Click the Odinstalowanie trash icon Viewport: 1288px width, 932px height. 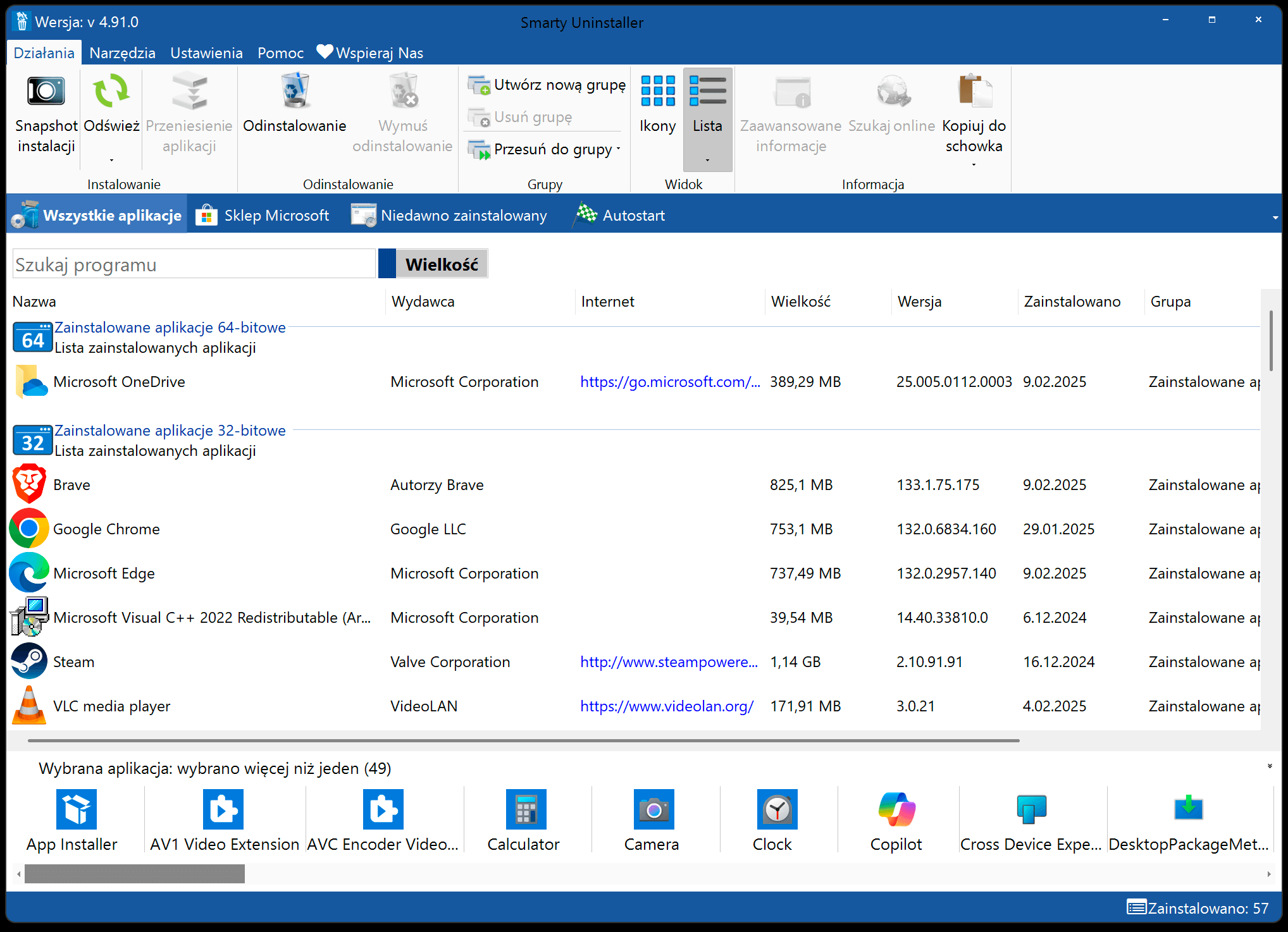pyautogui.click(x=295, y=90)
